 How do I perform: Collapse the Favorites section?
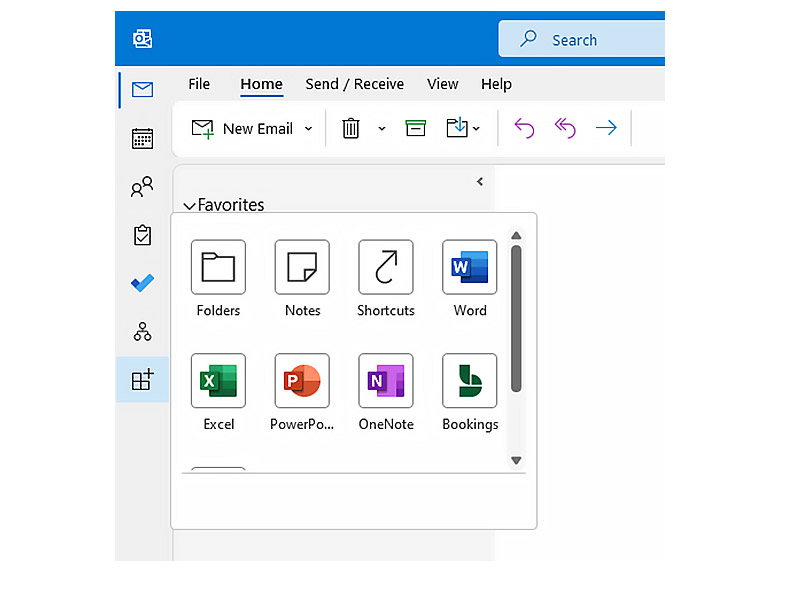189,206
